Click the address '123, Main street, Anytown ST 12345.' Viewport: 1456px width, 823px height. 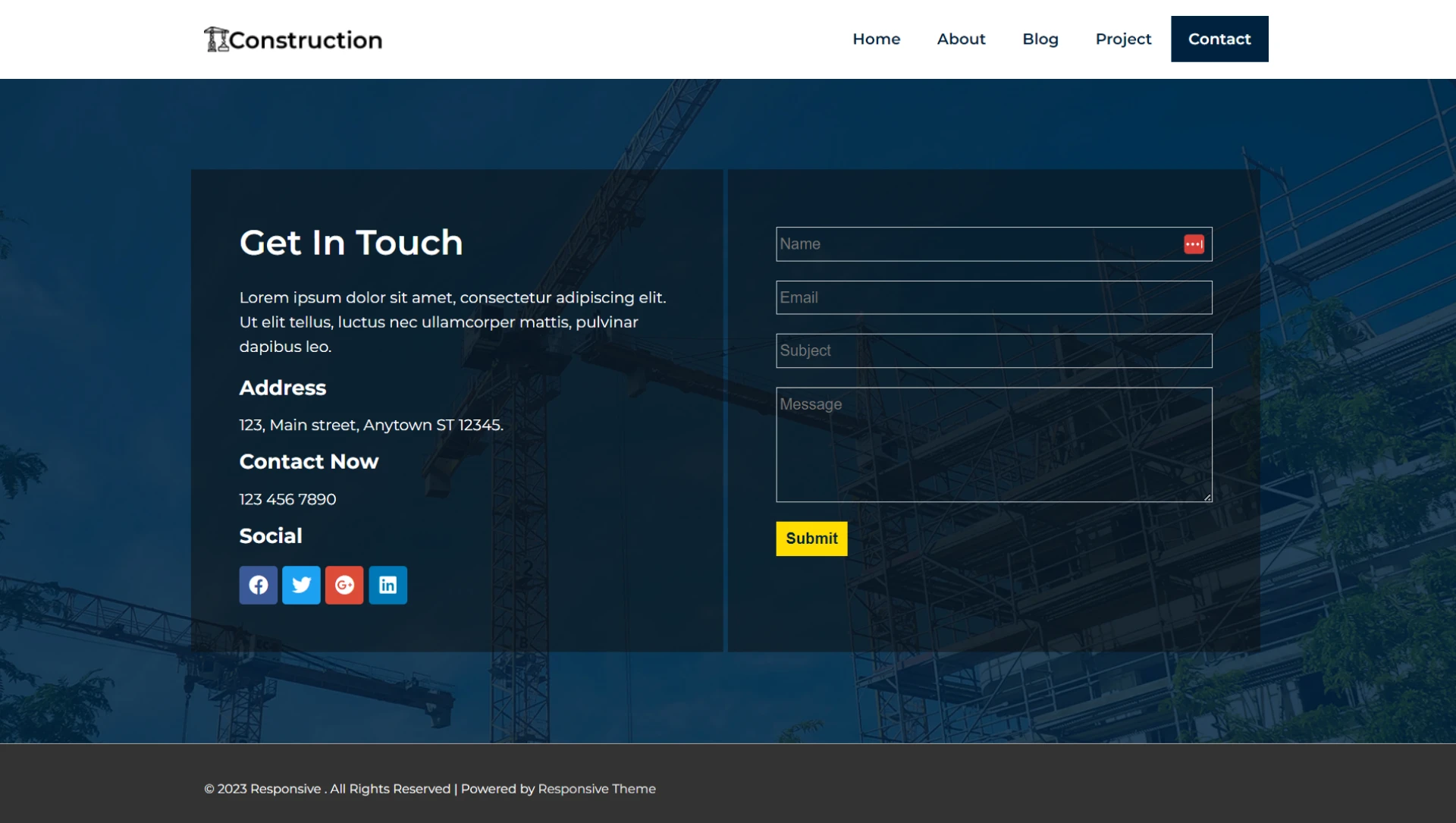tap(372, 426)
